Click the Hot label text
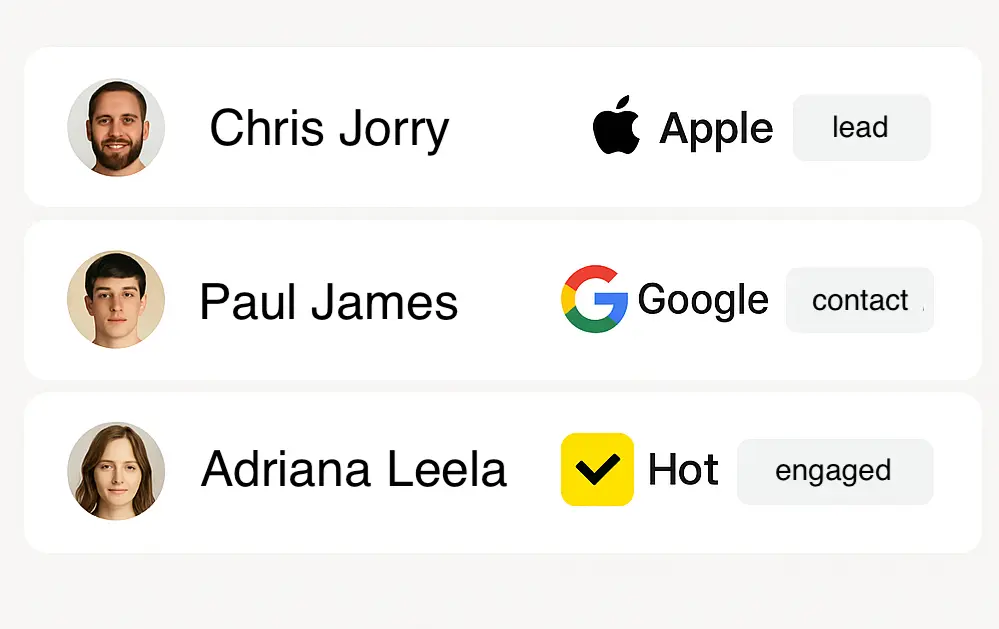The height and width of the screenshot is (629, 999). (x=683, y=470)
